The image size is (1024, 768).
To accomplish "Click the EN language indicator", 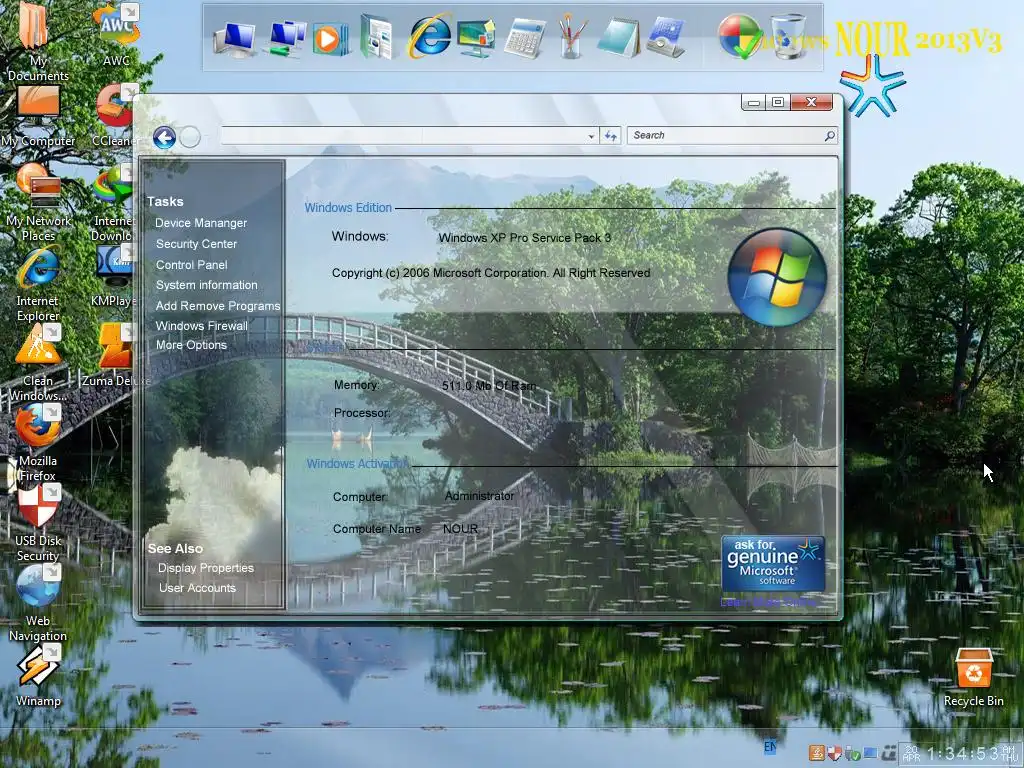I will 771,746.
